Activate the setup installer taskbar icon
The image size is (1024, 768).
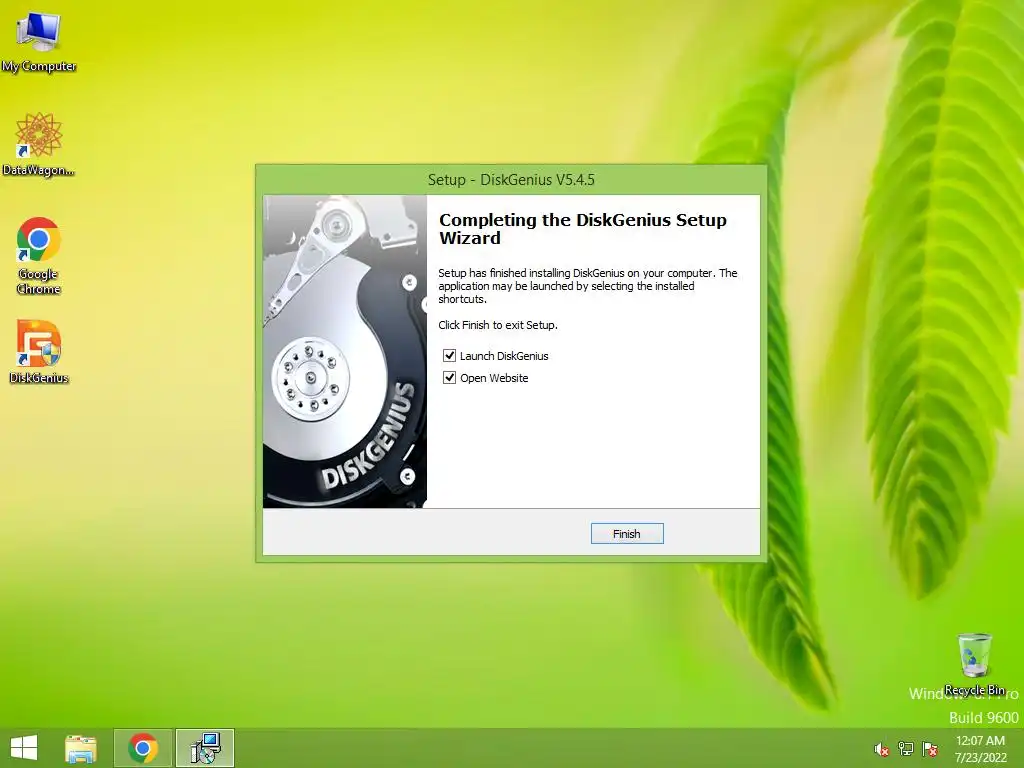[205, 748]
